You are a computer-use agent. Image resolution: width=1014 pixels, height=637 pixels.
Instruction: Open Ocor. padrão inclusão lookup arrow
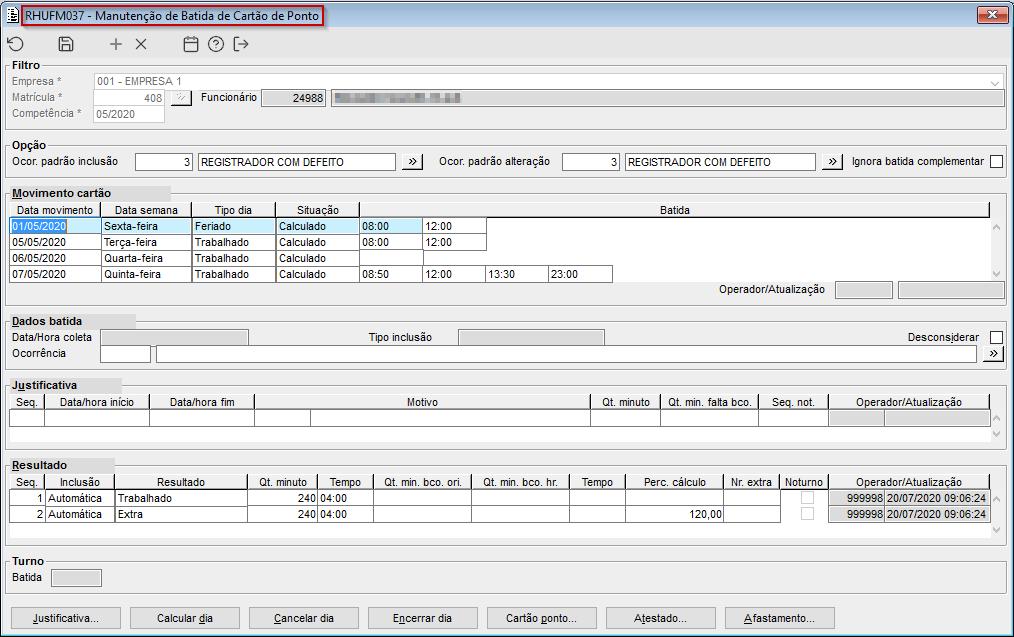[x=412, y=162]
